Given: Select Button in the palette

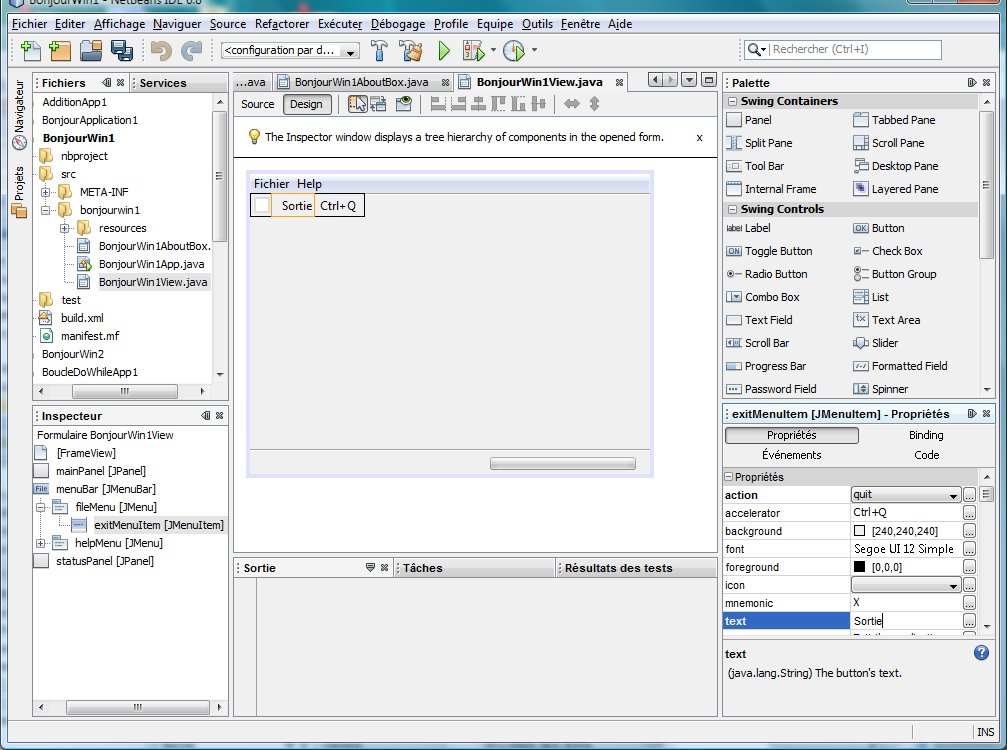Looking at the screenshot, I should click(x=879, y=228).
